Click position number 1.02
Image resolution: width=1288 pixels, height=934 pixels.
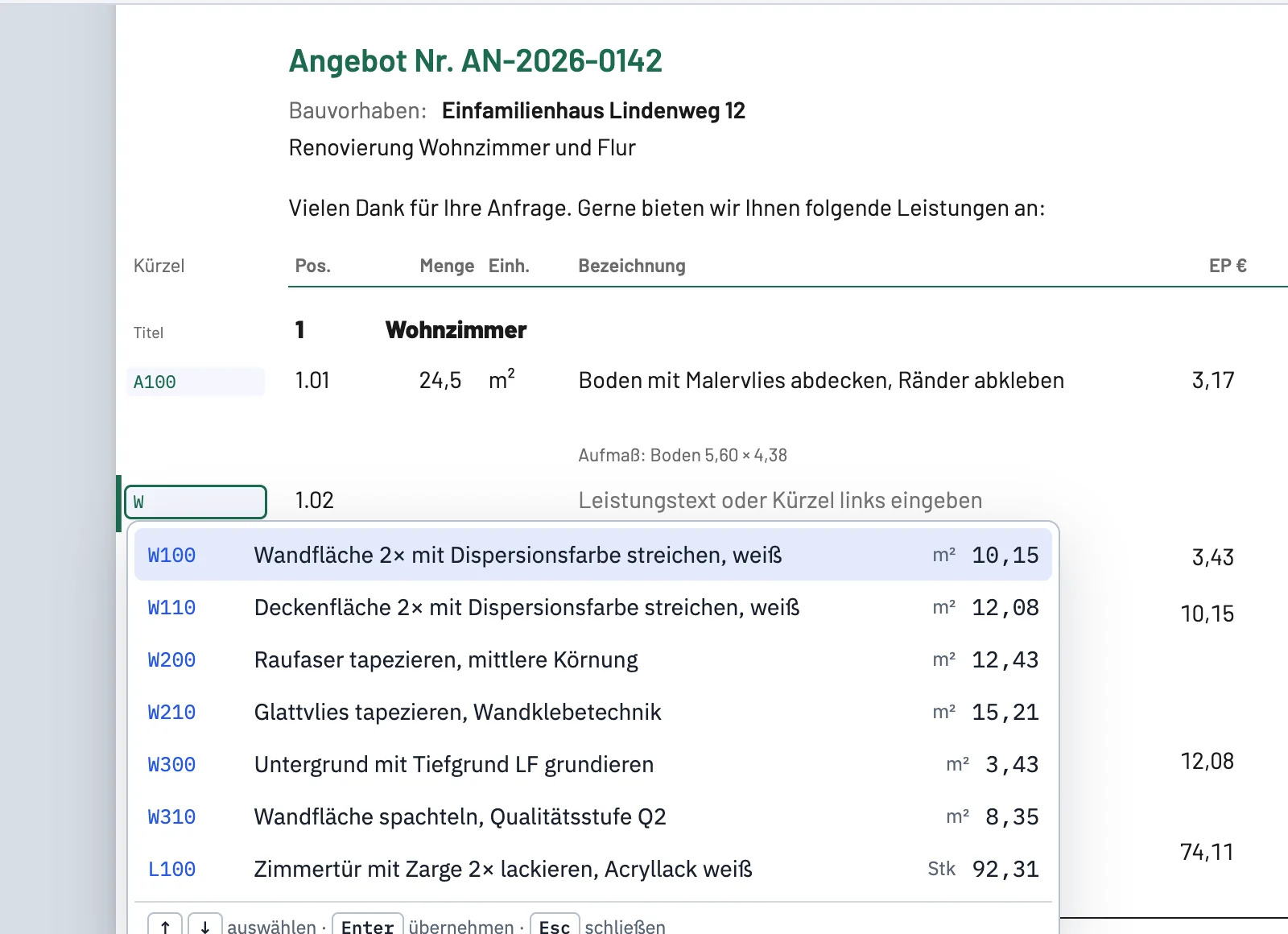pos(314,501)
